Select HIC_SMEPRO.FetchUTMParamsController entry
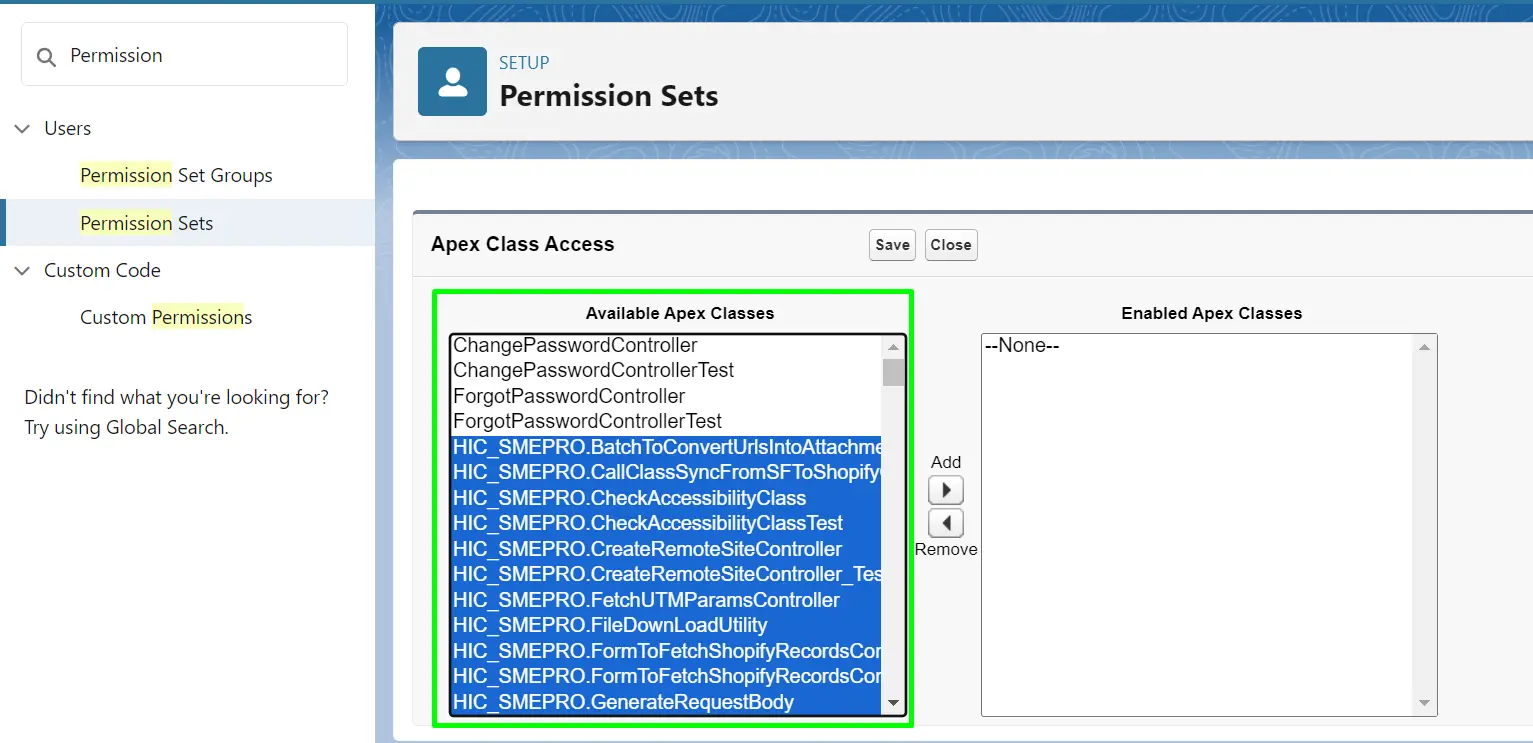1533x743 pixels. (x=666, y=600)
